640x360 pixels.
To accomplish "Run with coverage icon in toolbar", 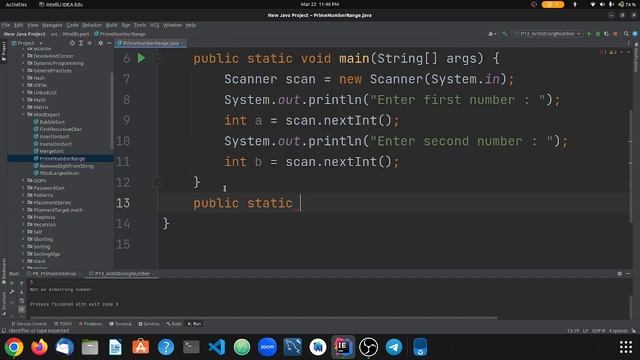I will coord(606,34).
